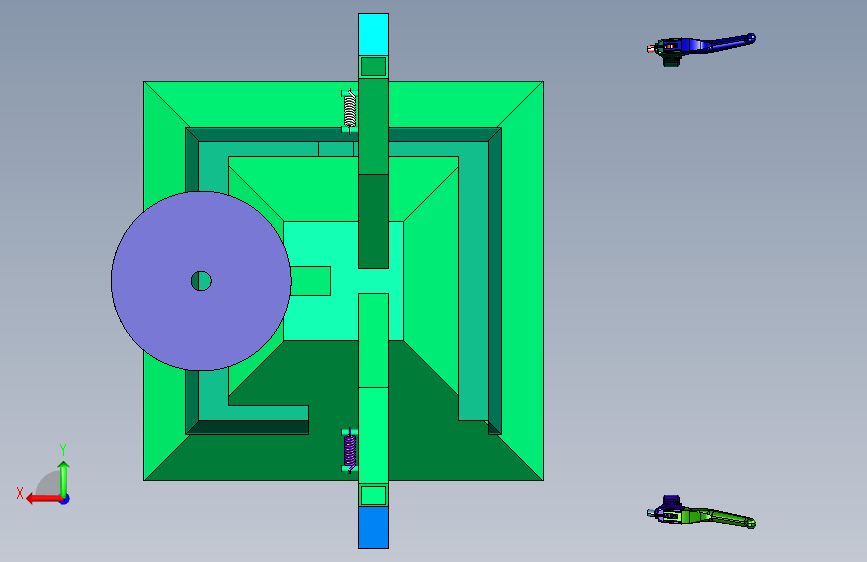Screen dimensions: 867x562
Task: Select the small rectangular tab beside the disc
Action: tap(310, 281)
